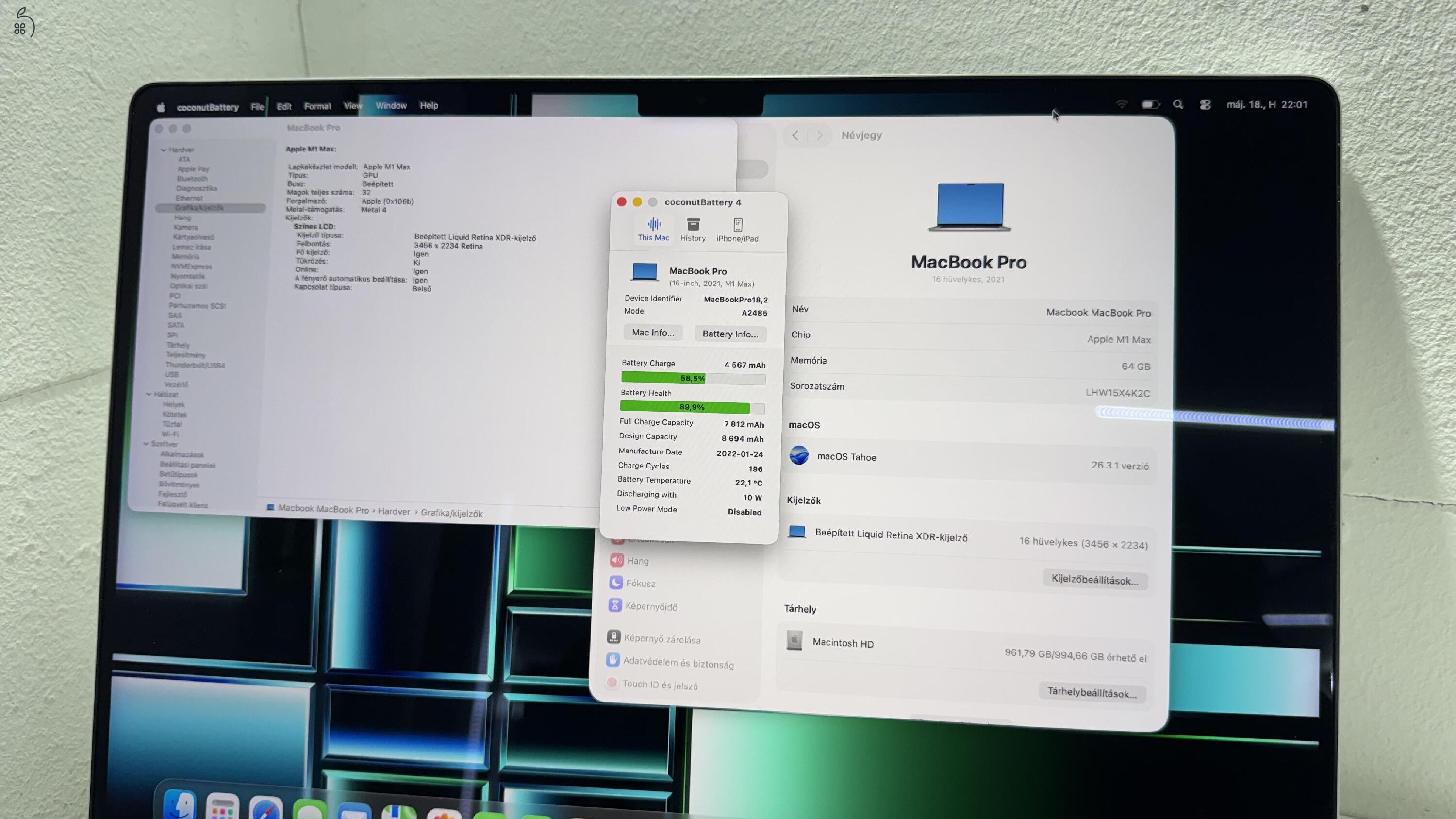Select Alkalmazások under Szoftver

[182, 454]
